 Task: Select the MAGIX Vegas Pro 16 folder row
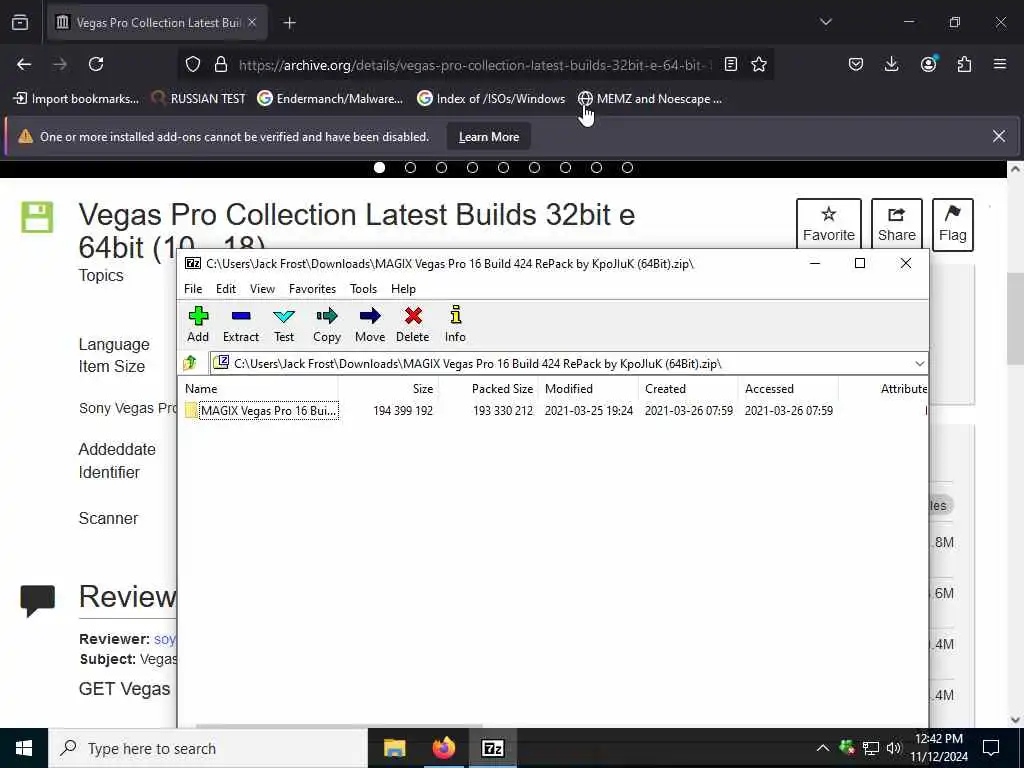click(x=554, y=411)
